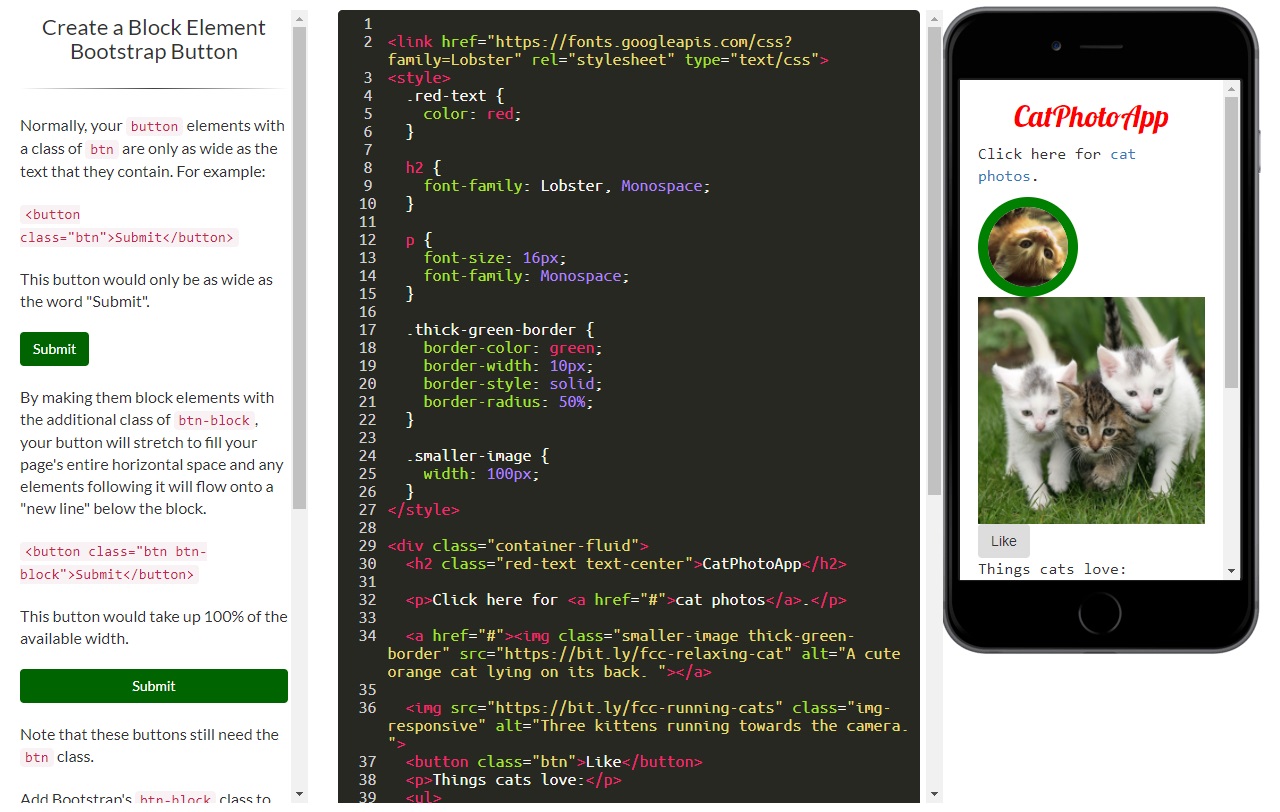The image size is (1280, 812).
Task: Click the 'color: red;' line in editor
Action: tap(472, 114)
